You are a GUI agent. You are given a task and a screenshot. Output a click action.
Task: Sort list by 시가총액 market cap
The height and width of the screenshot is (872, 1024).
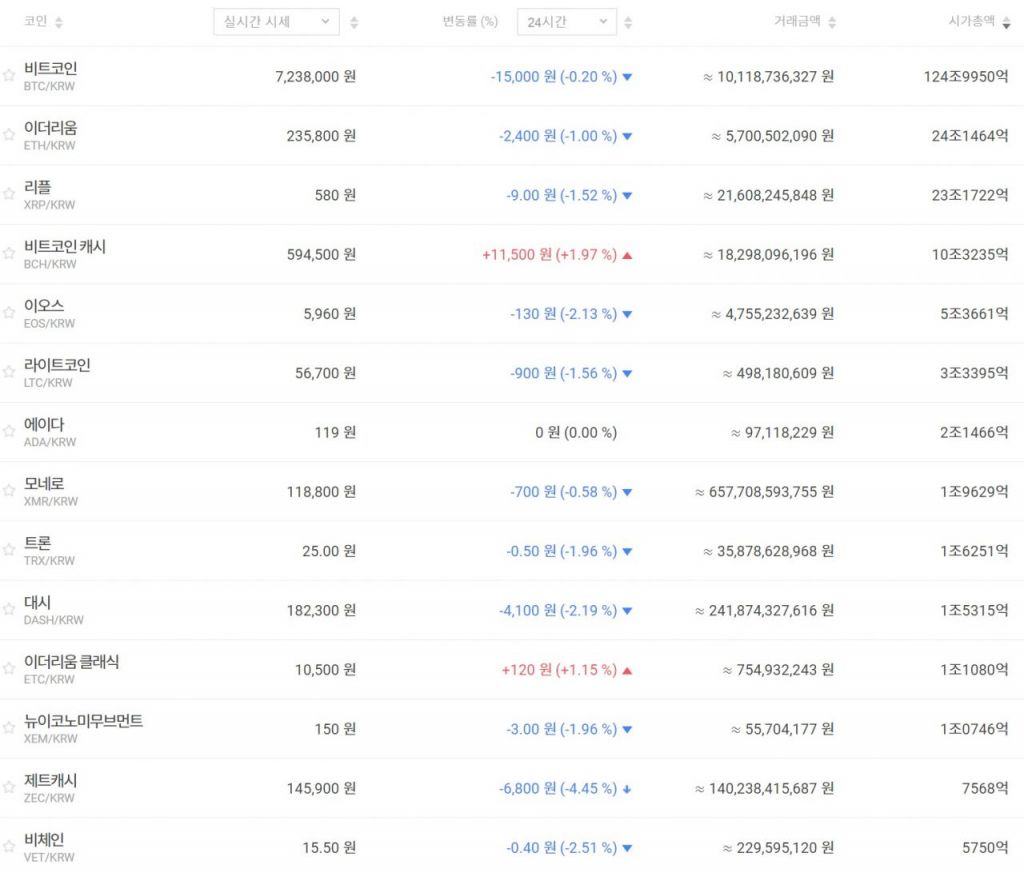point(1005,22)
